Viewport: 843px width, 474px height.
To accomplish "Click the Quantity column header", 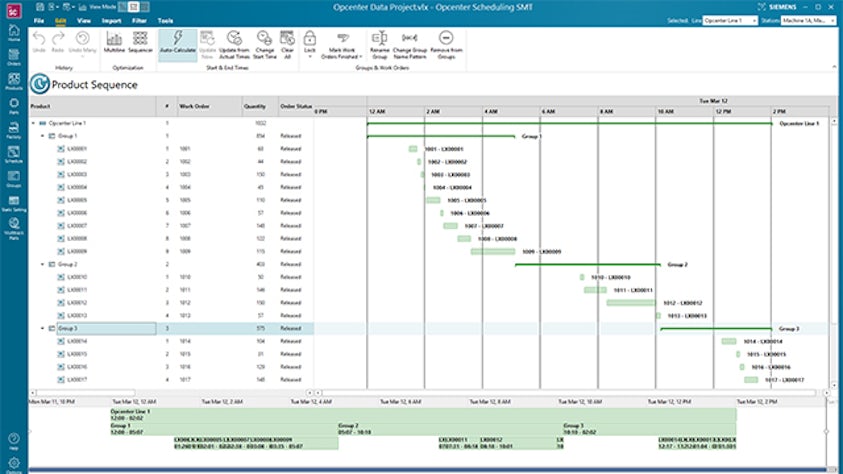I will point(260,106).
